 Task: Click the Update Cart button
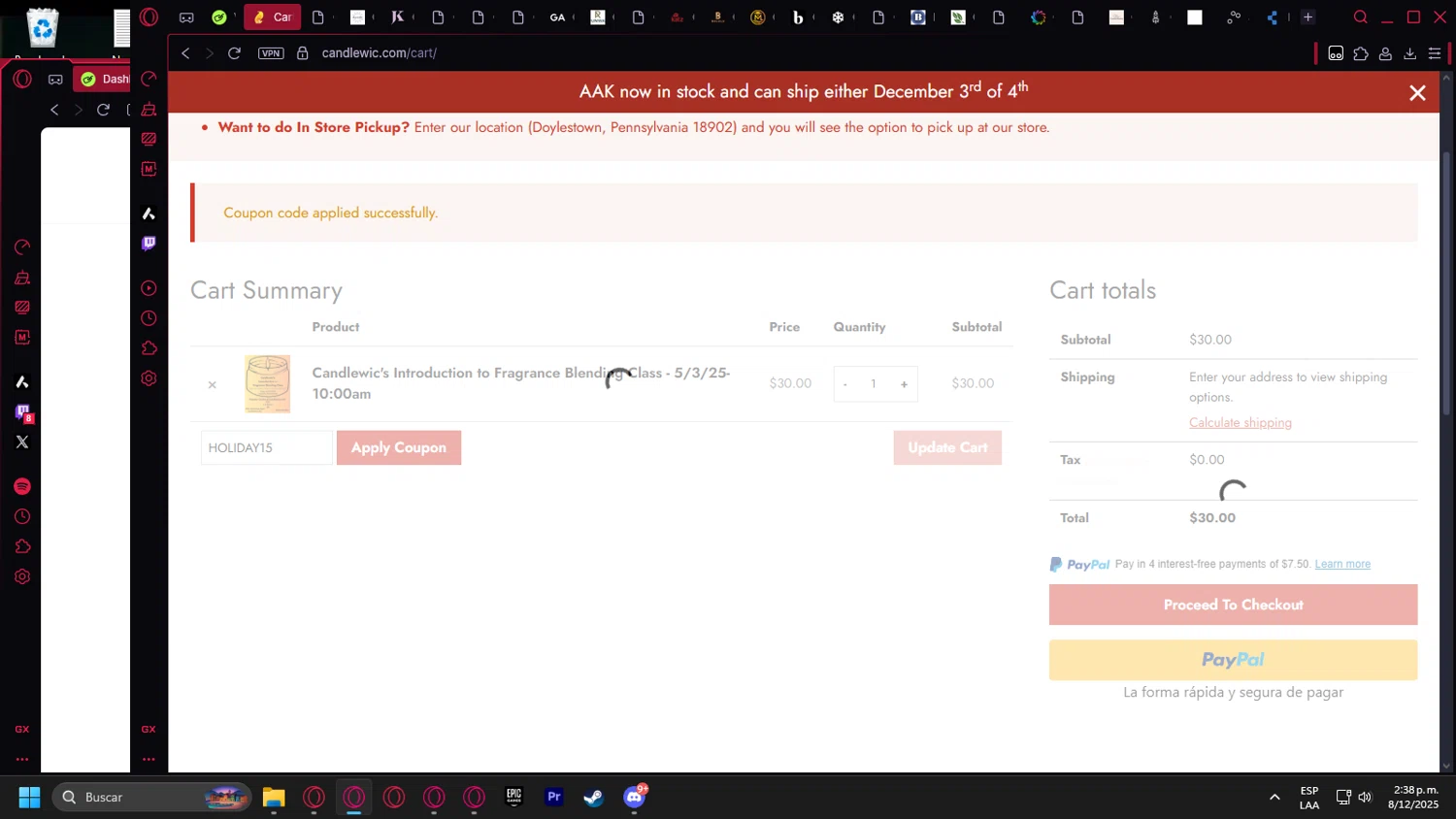coord(947,447)
